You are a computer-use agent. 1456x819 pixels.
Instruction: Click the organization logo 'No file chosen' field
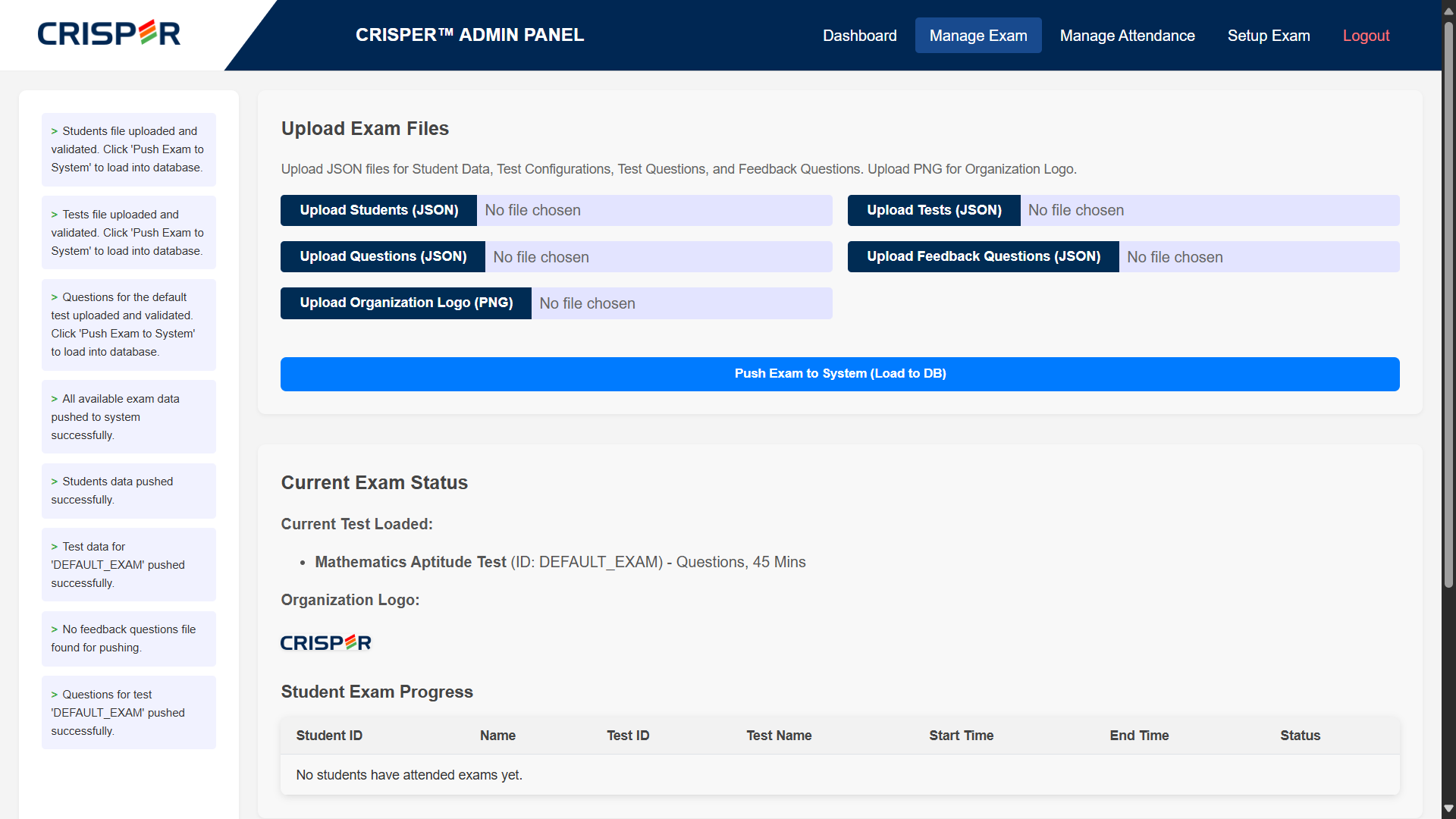coord(682,303)
